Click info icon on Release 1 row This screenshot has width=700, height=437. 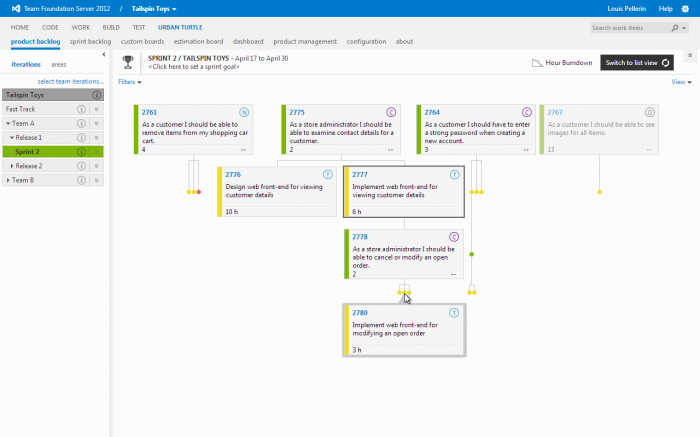[x=81, y=137]
